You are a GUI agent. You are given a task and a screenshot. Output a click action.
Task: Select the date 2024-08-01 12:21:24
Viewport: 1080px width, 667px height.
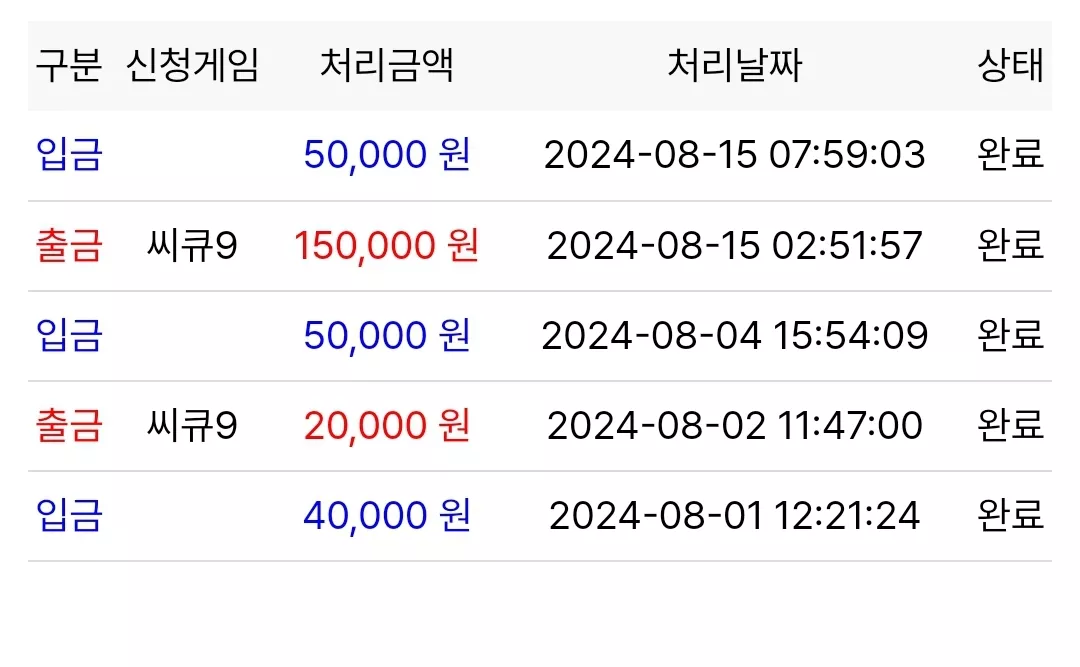pyautogui.click(x=734, y=515)
